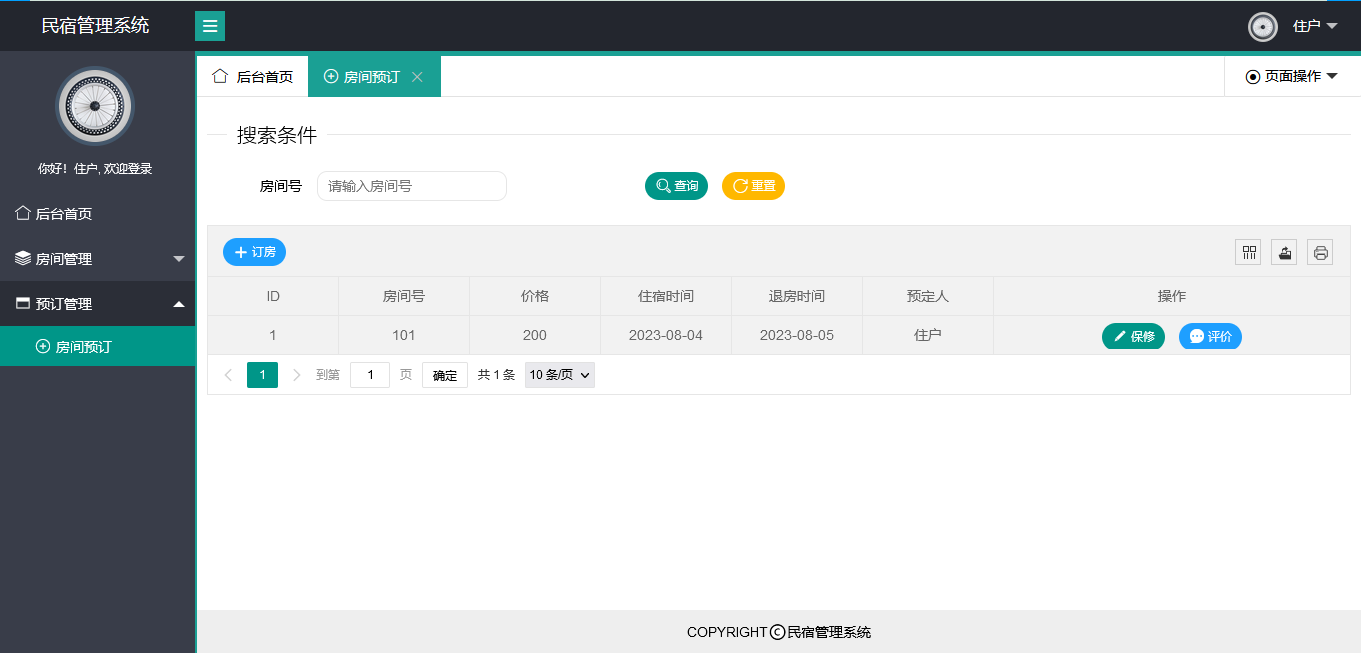This screenshot has height=653, width=1361.
Task: Click the 退房时间 column header
Action: click(x=797, y=296)
